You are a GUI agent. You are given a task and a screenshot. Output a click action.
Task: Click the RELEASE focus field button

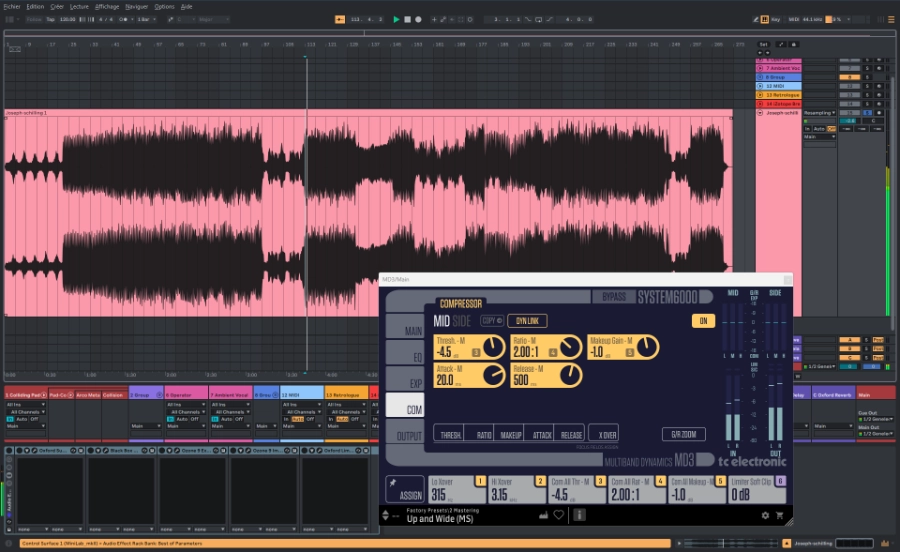[x=570, y=434]
